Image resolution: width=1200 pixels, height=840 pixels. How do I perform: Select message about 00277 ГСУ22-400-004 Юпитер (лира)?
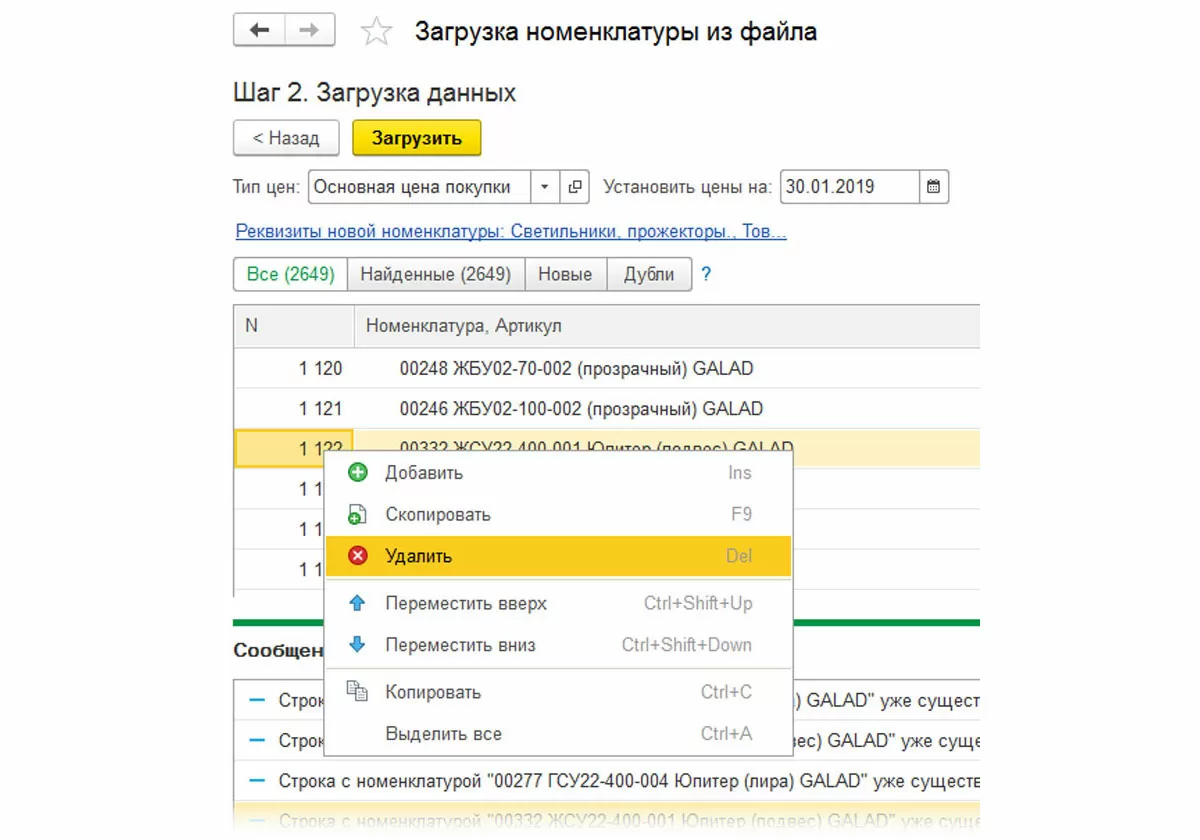click(x=607, y=780)
